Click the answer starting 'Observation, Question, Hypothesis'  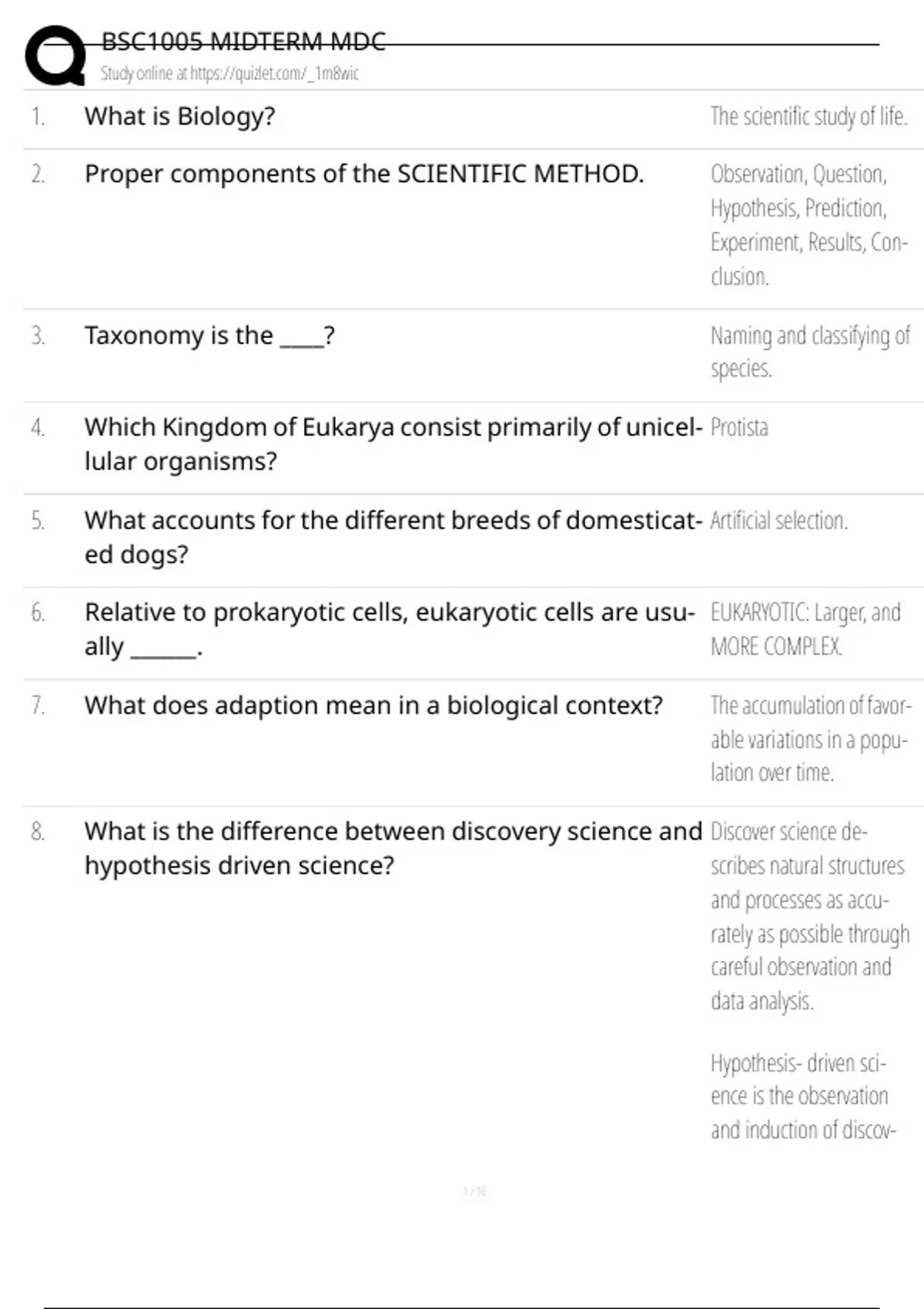(807, 224)
